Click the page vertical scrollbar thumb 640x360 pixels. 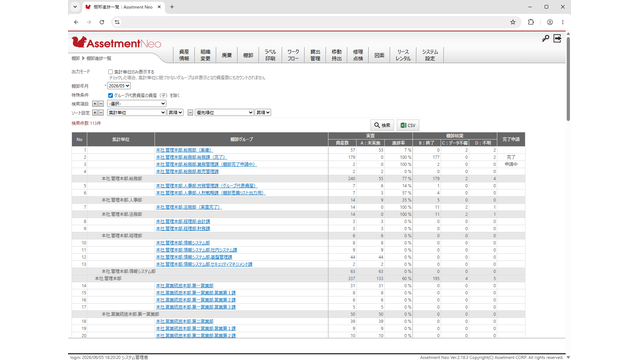tap(568, 78)
